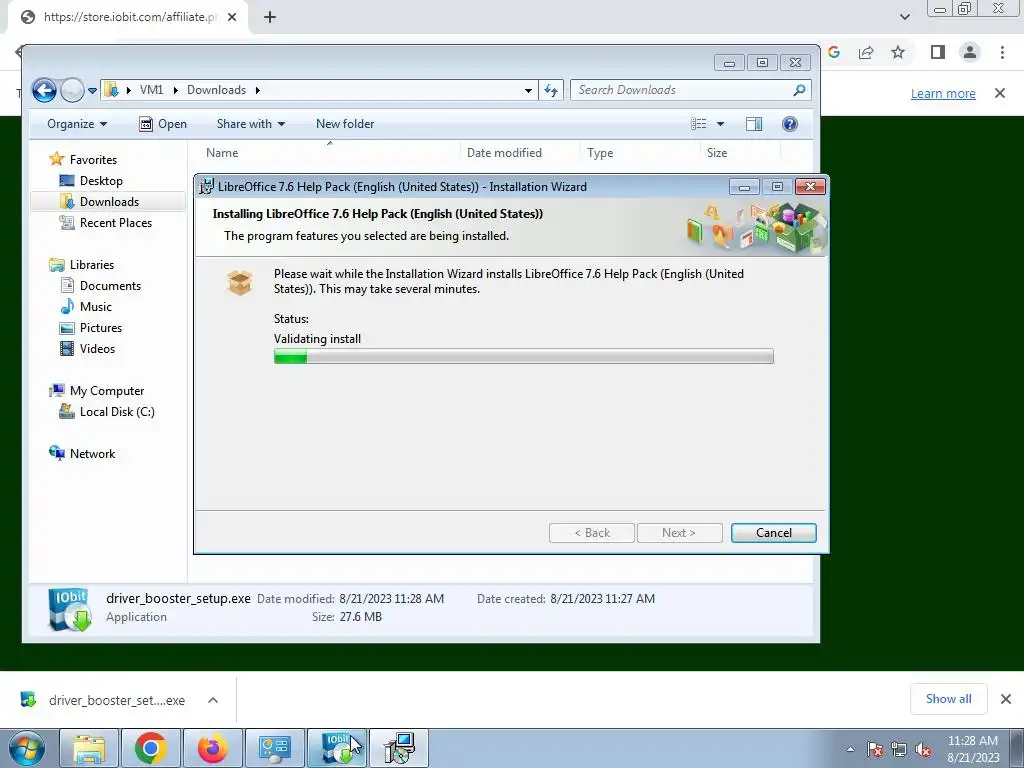The image size is (1024, 768).
Task: Open recent locations dropdown arrow in Explorer
Action: 92,91
